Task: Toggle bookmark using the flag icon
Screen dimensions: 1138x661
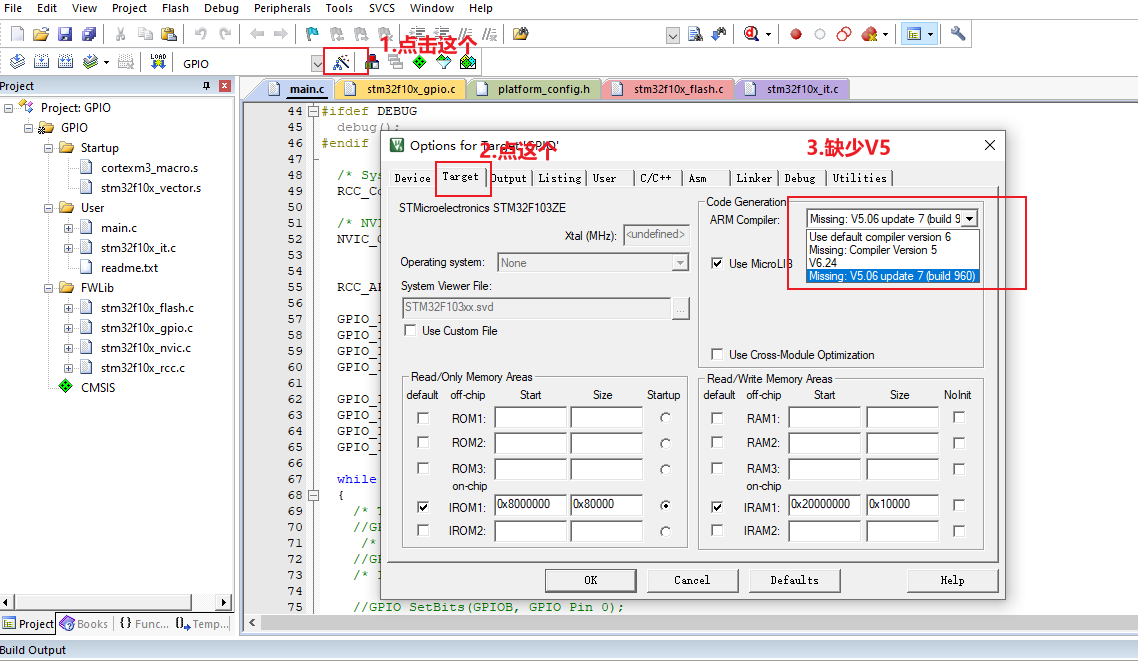Action: 312,34
